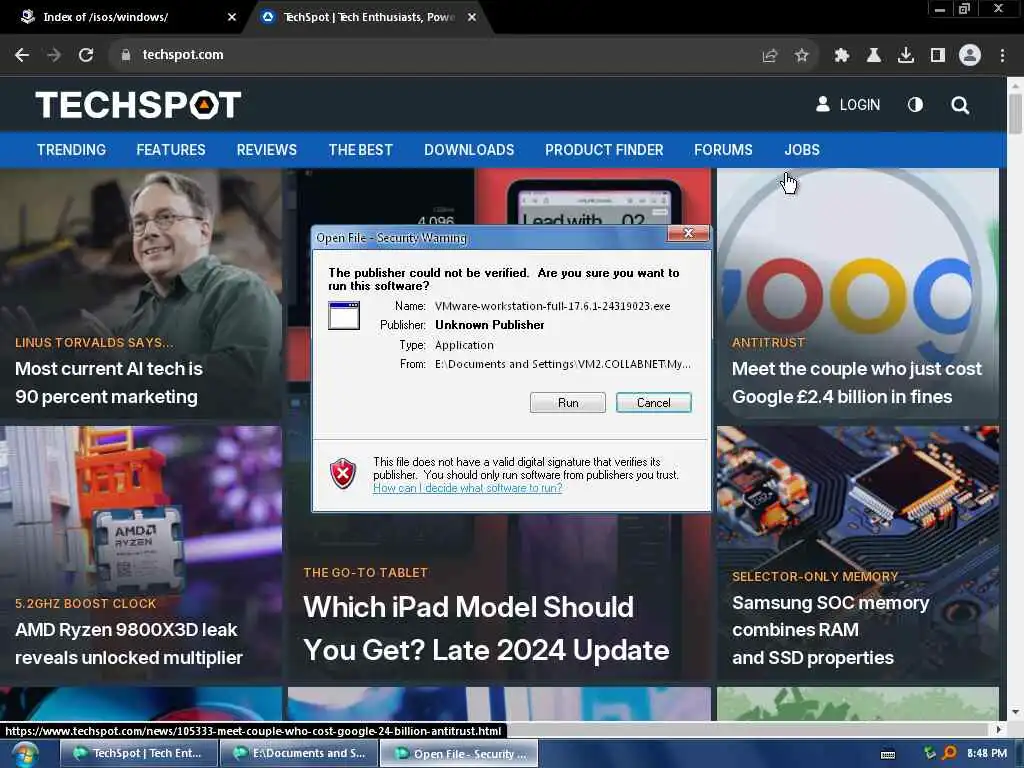This screenshot has width=1024, height=768.
Task: Open the Chrome labs flask icon
Action: [x=874, y=56]
